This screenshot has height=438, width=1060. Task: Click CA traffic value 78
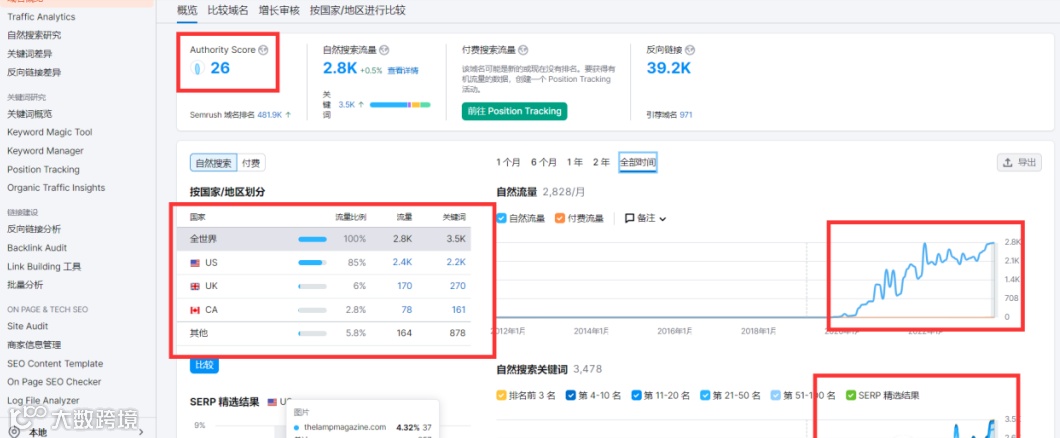406,310
